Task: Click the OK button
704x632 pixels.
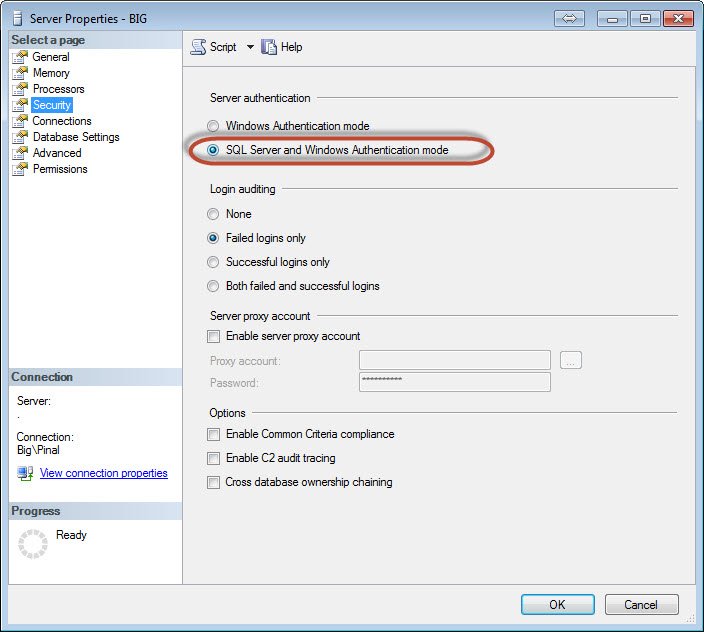Action: point(558,605)
